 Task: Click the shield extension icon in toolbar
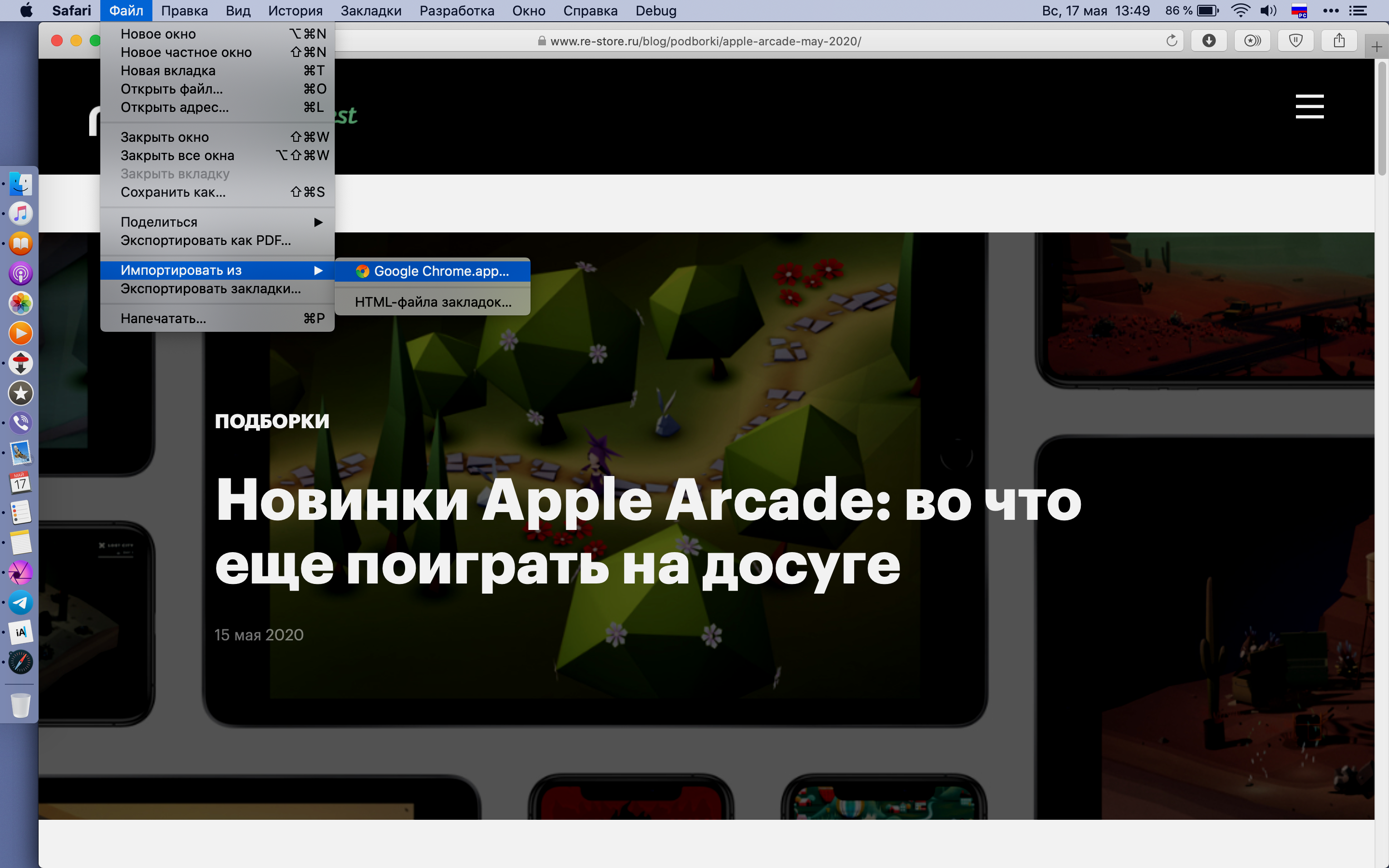click(x=1295, y=41)
